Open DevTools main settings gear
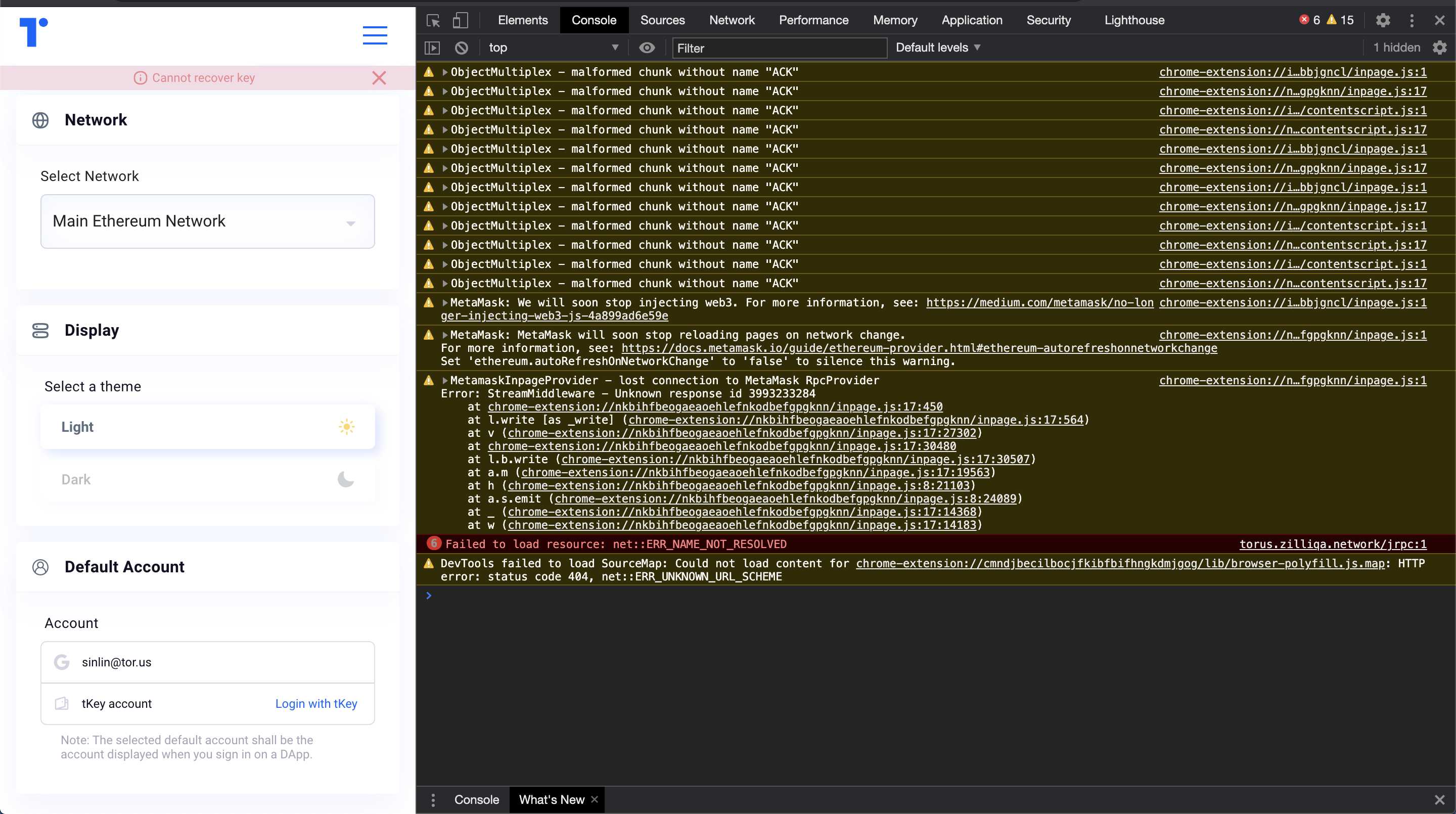 pos(1383,21)
